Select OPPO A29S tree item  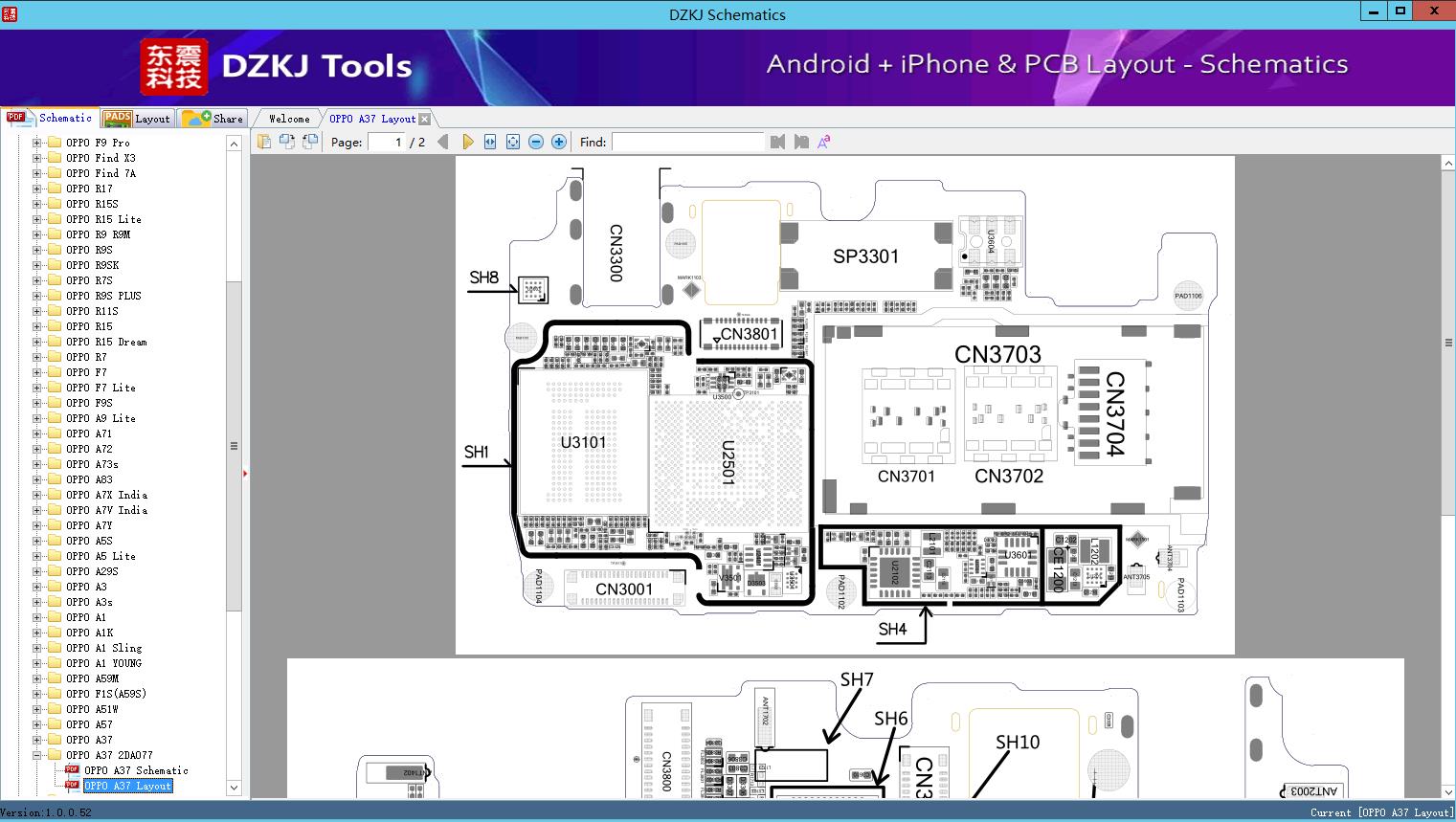(x=92, y=571)
